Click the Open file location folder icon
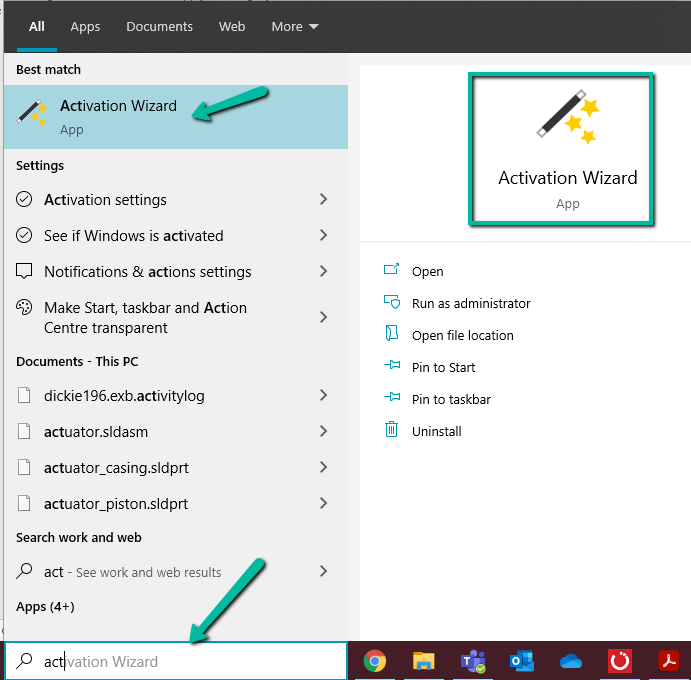Screen dimensions: 691x680 [x=391, y=334]
